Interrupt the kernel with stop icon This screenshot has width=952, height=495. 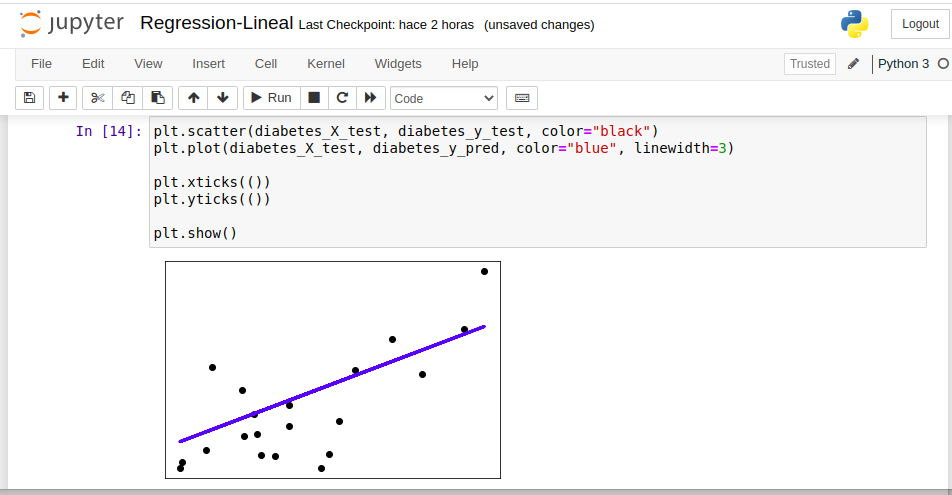coord(314,98)
